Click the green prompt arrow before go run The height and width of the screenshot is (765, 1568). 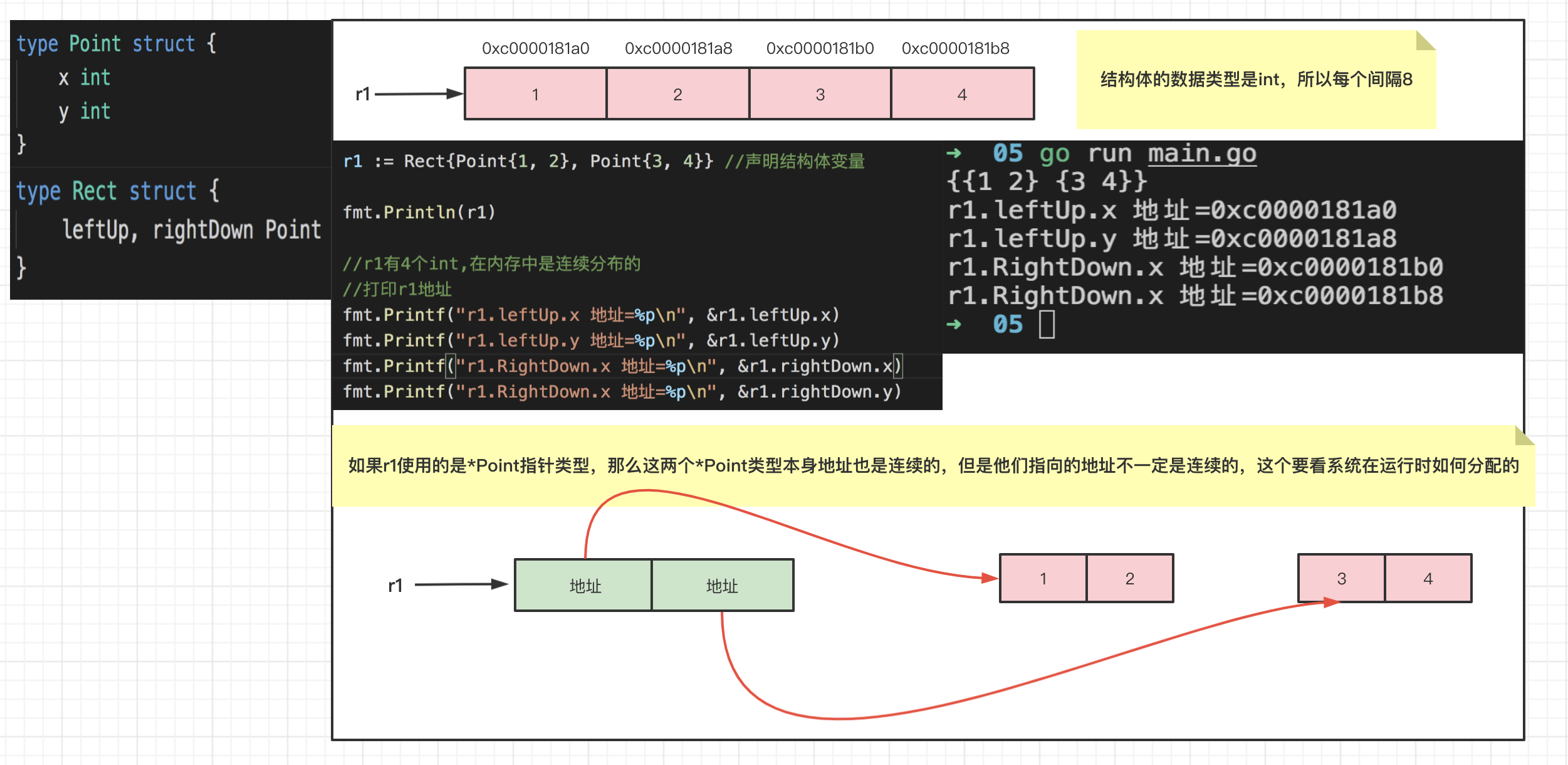pos(953,153)
